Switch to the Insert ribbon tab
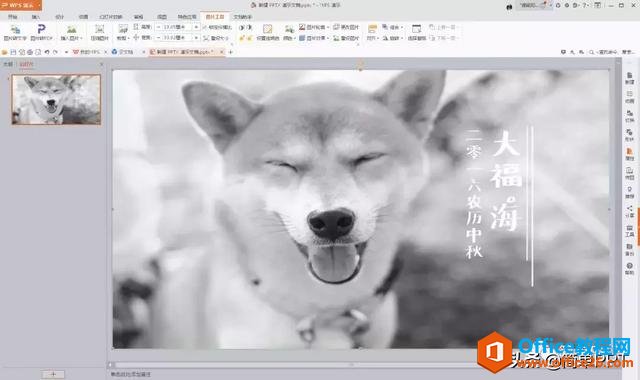Viewport: 640px width, 380px height. point(36,17)
